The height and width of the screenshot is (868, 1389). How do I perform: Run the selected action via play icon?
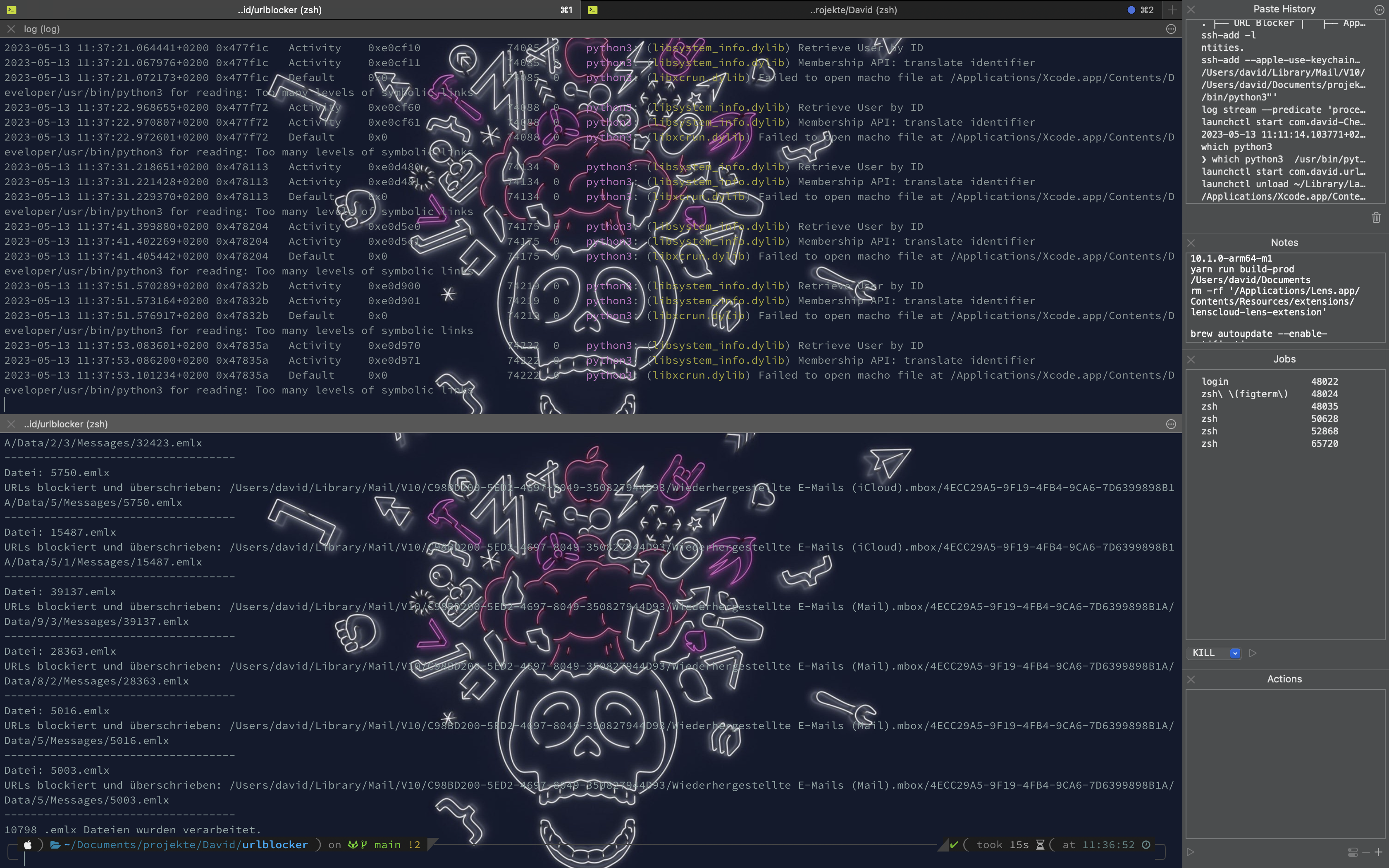(1191, 852)
